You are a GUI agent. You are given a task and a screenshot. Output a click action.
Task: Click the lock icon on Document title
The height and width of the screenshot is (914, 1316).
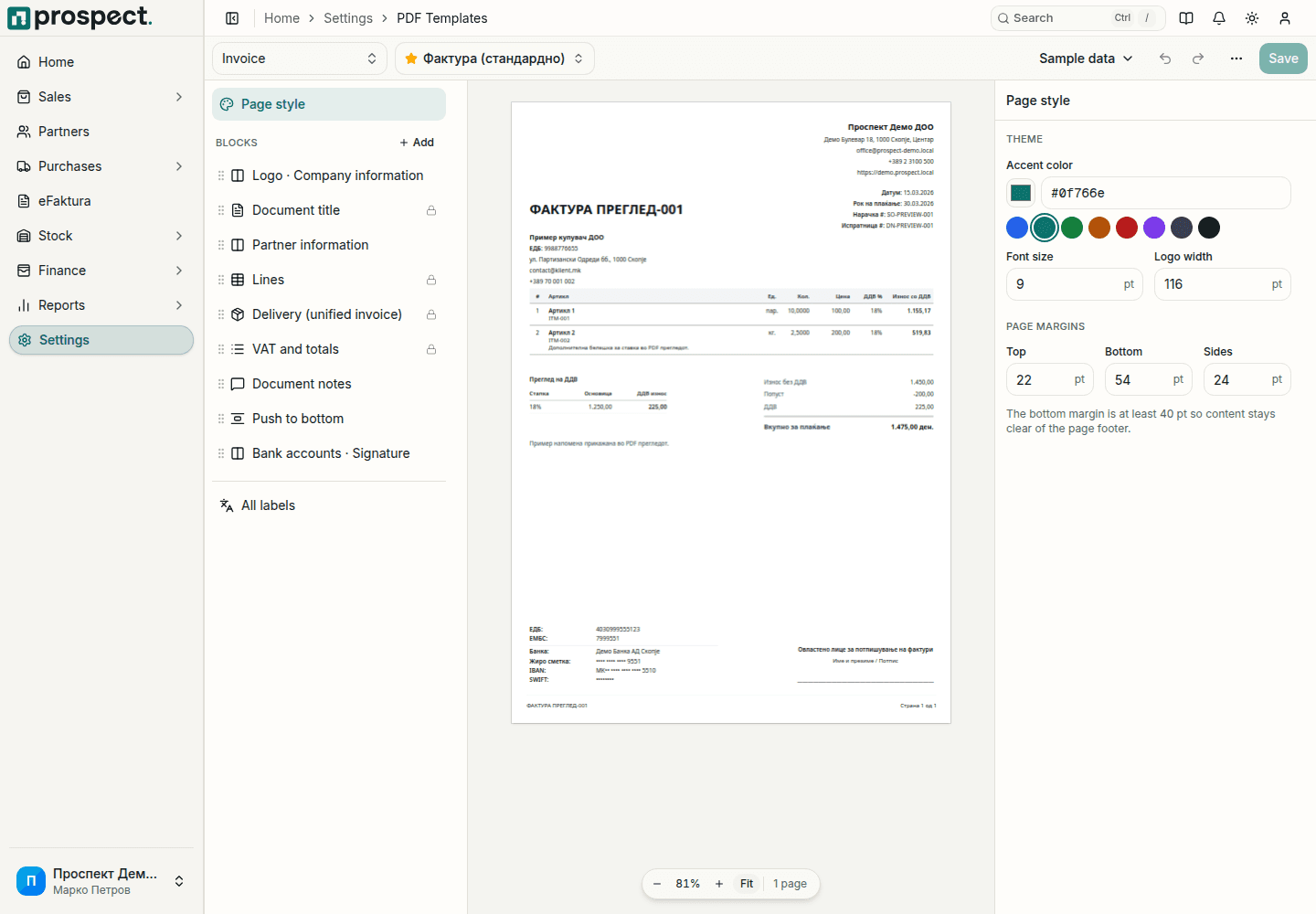(431, 210)
